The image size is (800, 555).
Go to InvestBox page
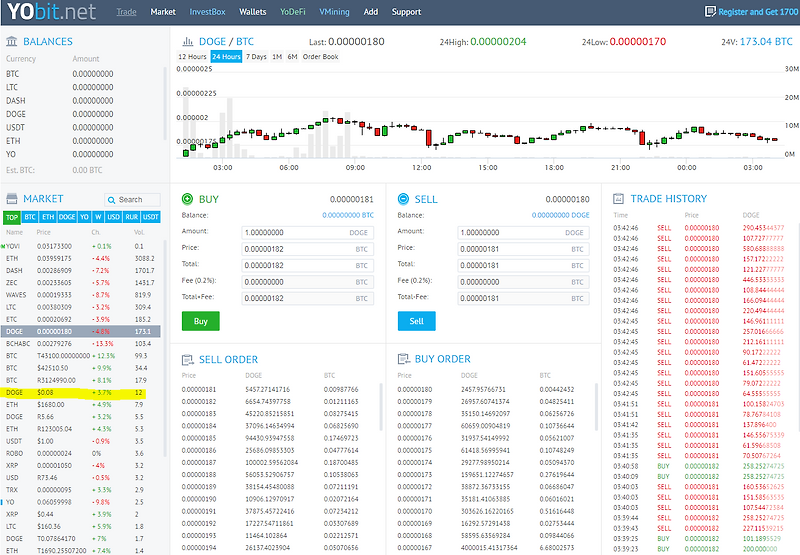(207, 11)
